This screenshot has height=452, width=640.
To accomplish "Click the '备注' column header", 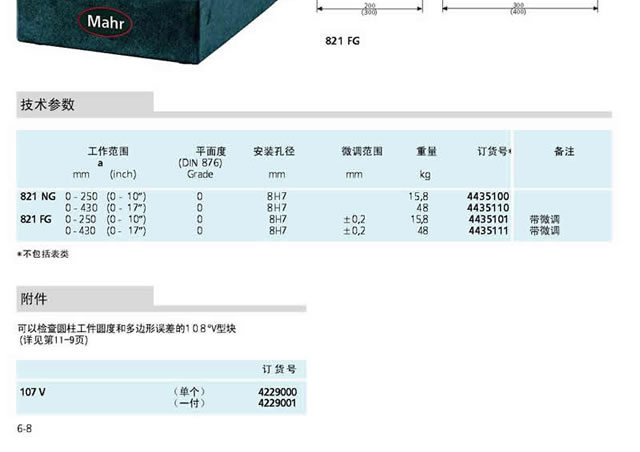I will coord(564,151).
